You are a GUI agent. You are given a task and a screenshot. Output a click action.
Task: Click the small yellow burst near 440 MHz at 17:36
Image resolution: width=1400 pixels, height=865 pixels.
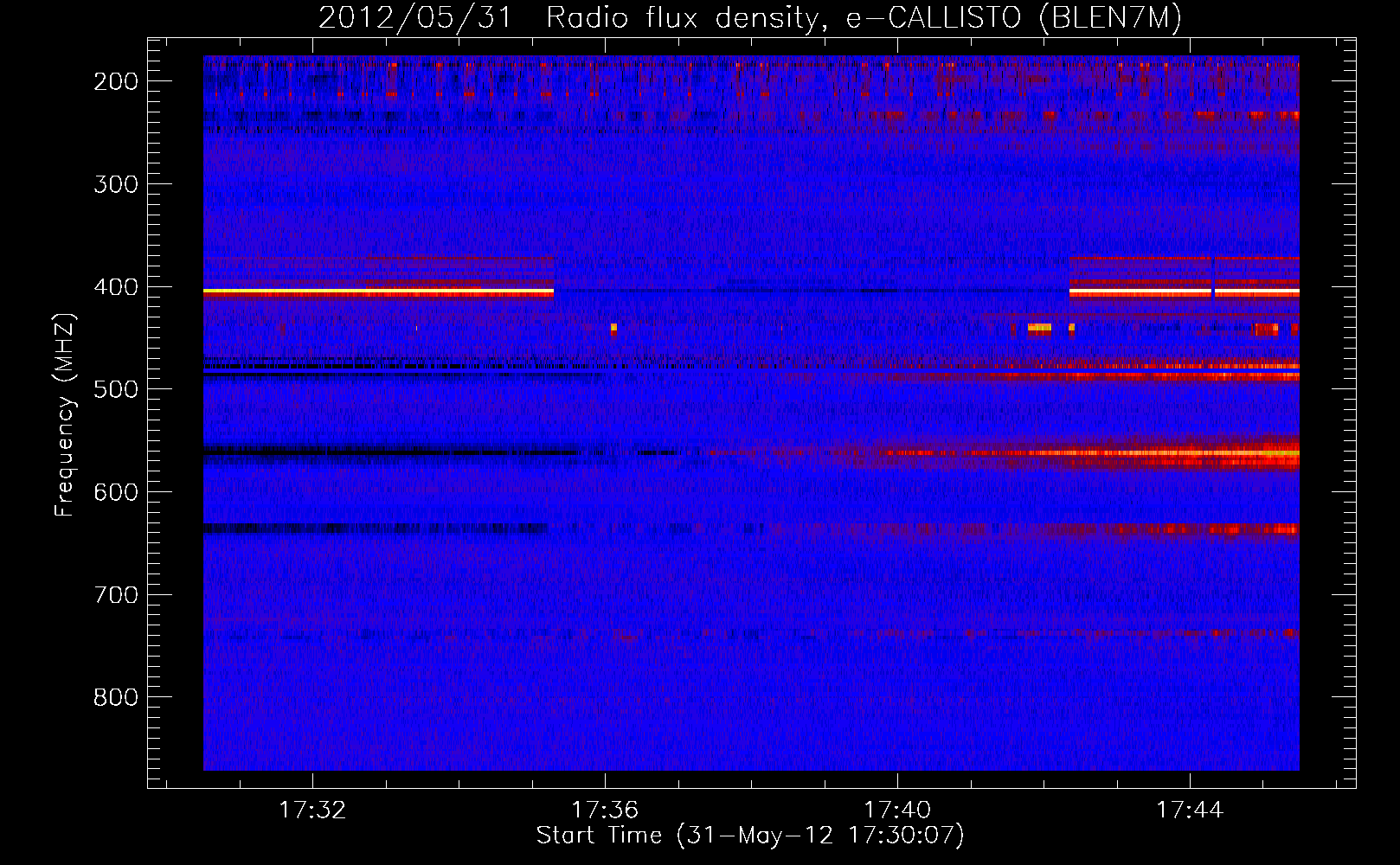[x=613, y=328]
